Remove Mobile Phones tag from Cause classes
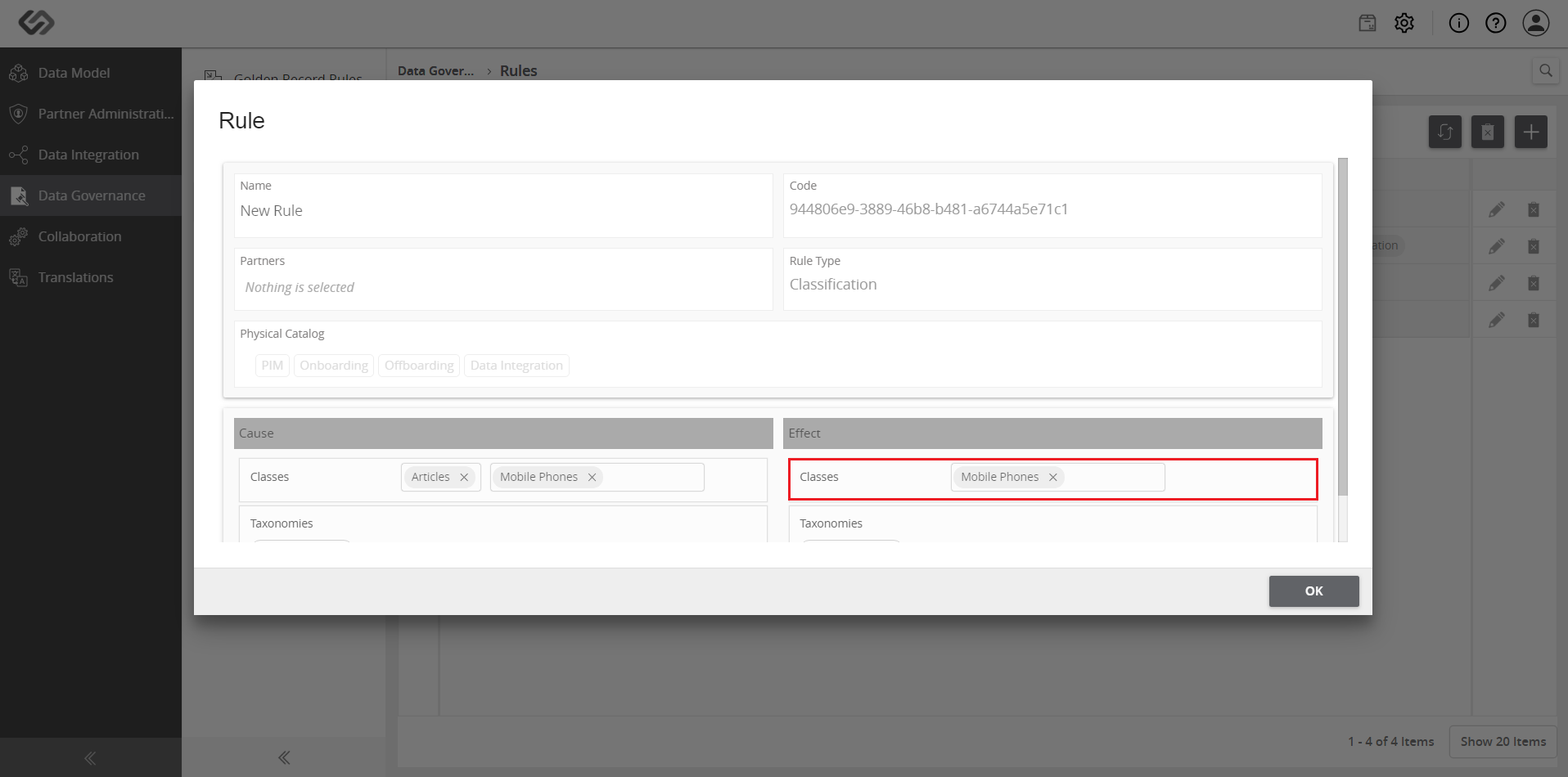The image size is (1568, 777). pos(592,477)
